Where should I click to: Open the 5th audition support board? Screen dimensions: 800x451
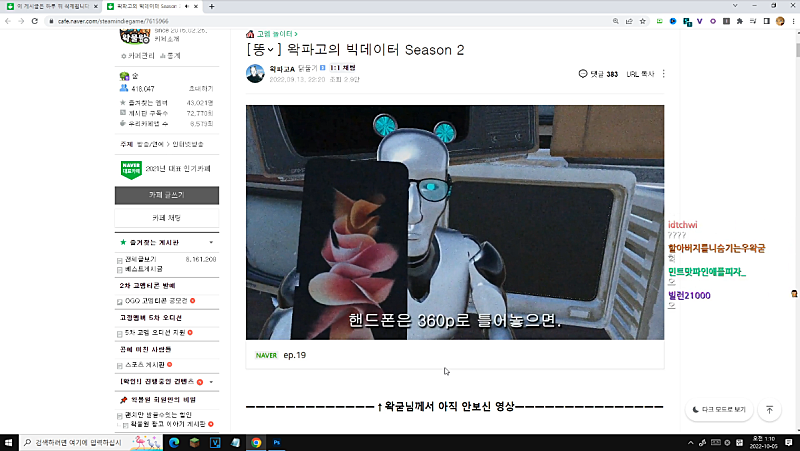155,333
